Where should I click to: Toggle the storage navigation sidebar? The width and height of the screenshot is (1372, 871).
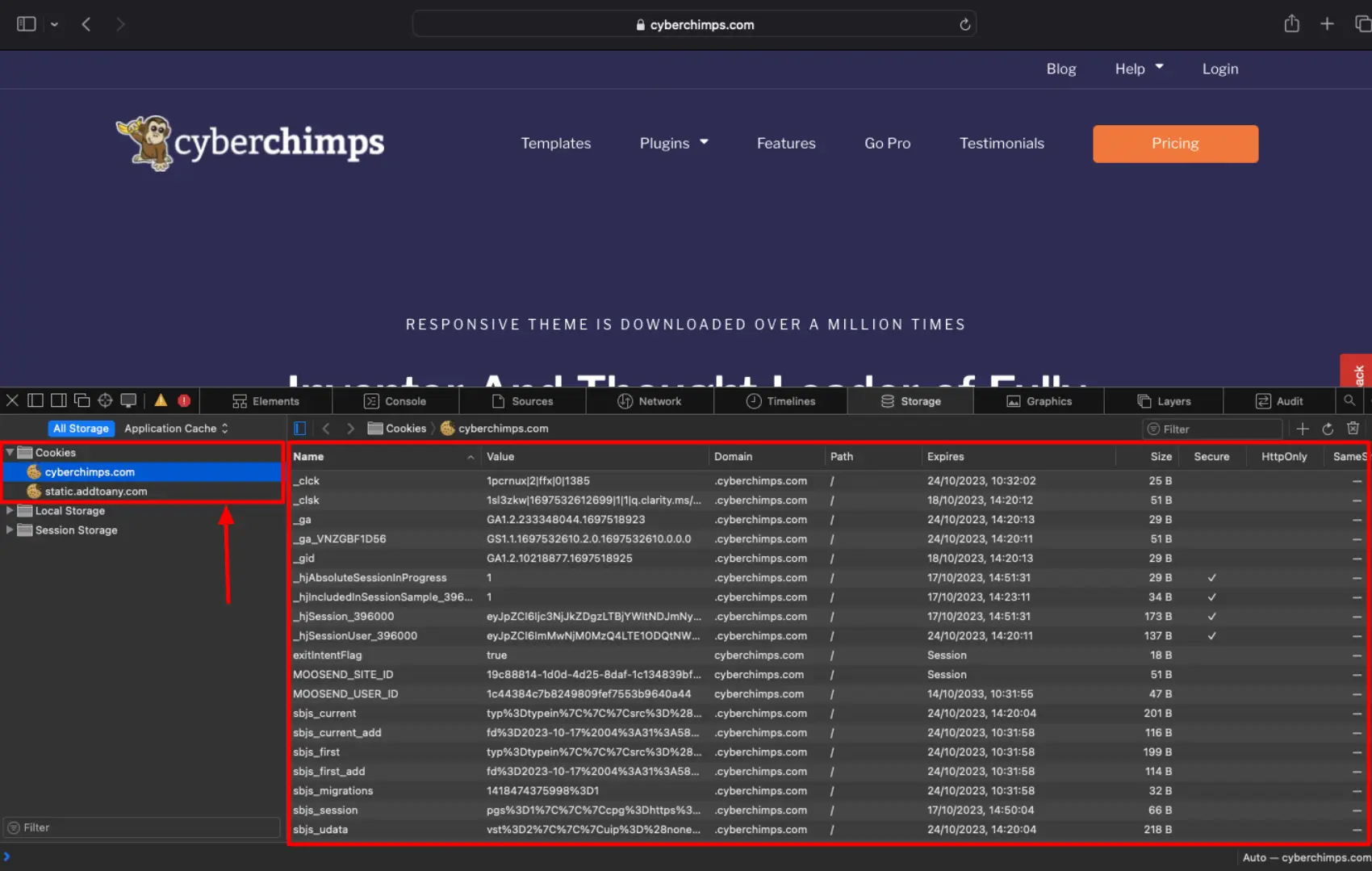coord(300,429)
